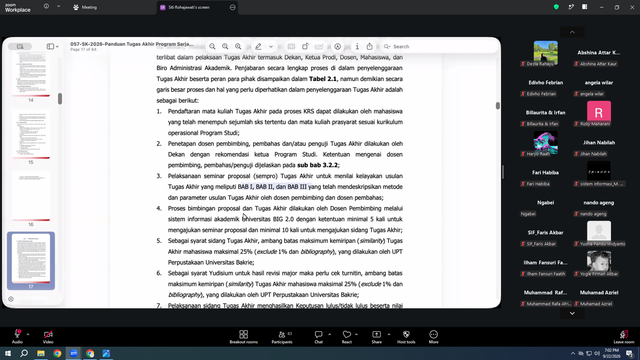
Task: Open the Windows Start menu
Action: pyautogui.click(x=8, y=353)
